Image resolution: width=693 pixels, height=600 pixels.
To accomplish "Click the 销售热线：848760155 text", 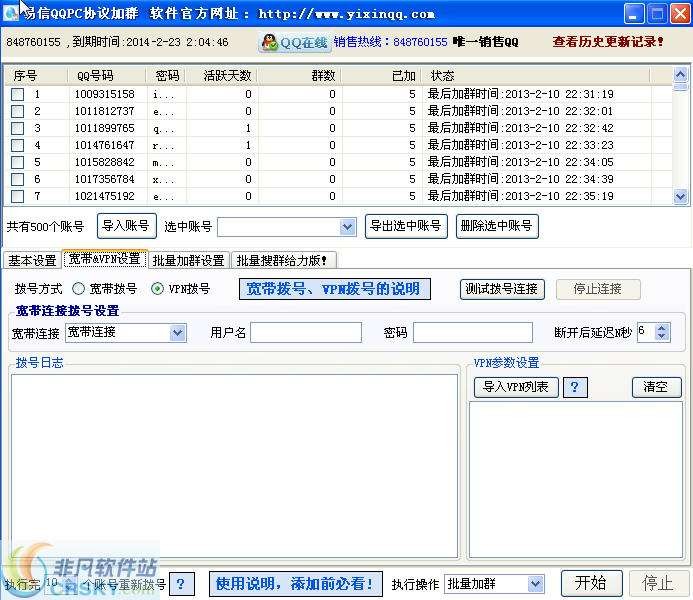I will [x=391, y=42].
